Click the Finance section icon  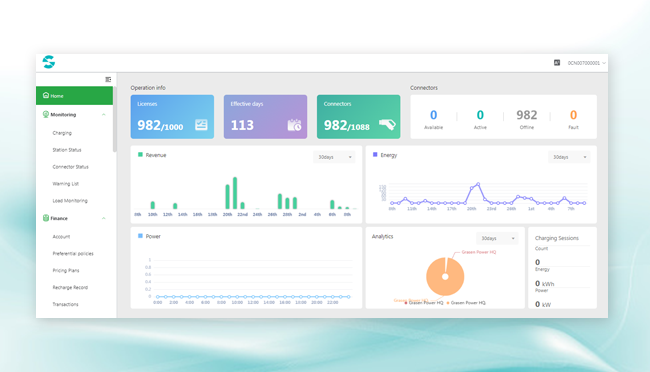(x=46, y=218)
